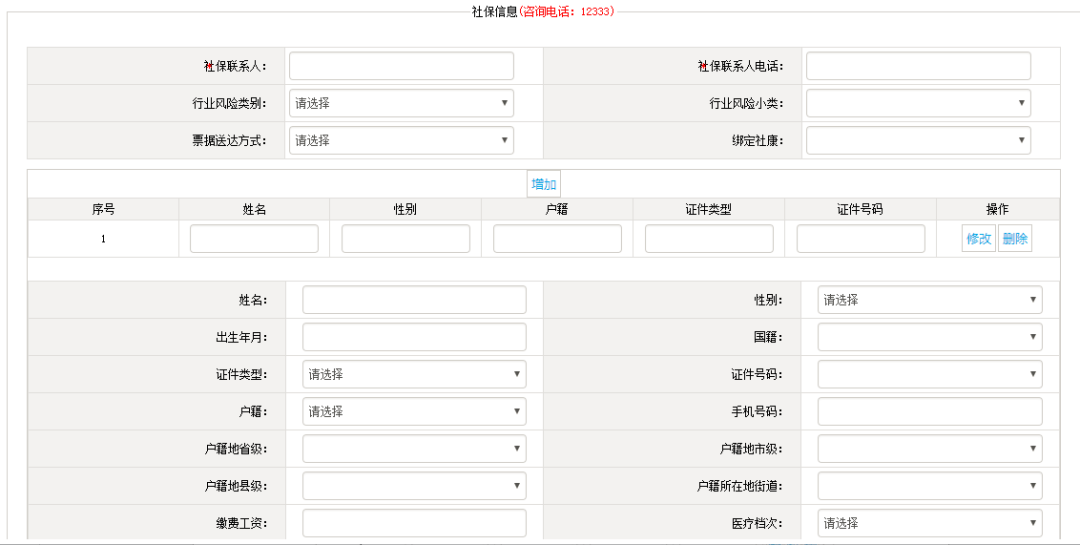Open the 证件类型 dropdown in the detail form
Screen dimensions: 1080x545
click(x=414, y=375)
